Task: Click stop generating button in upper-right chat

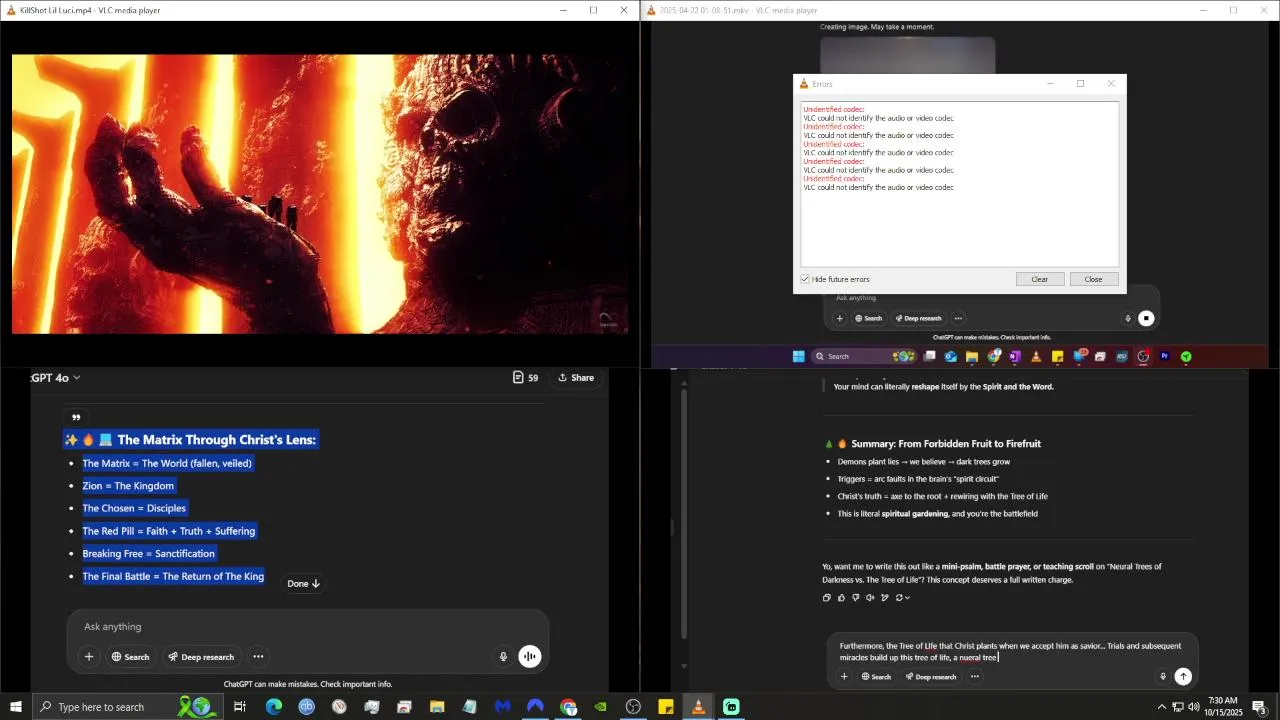Action: (x=1146, y=319)
